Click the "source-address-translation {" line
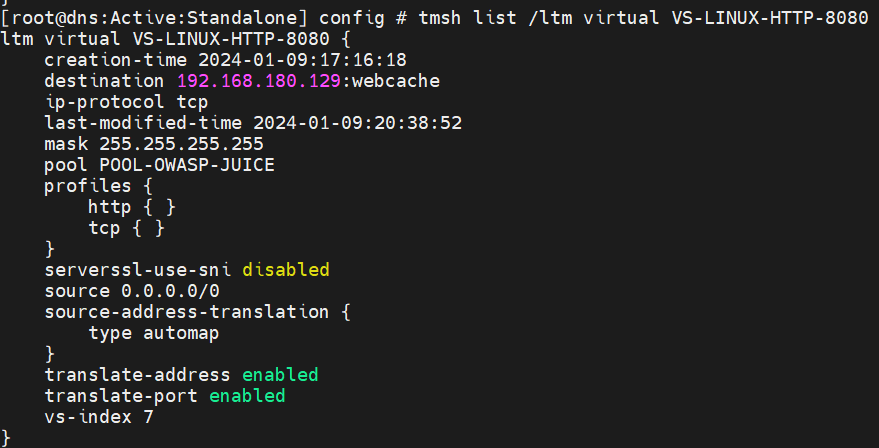 pyautogui.click(x=198, y=312)
